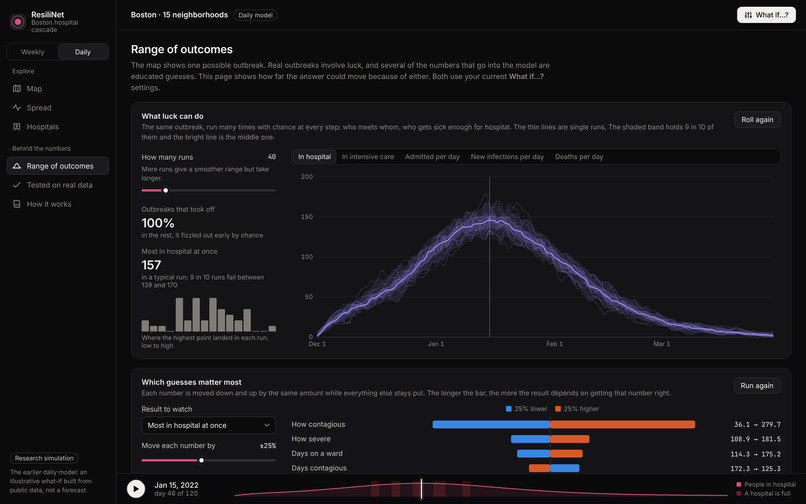
Task: Select the In hospital tab
Action: 314,157
